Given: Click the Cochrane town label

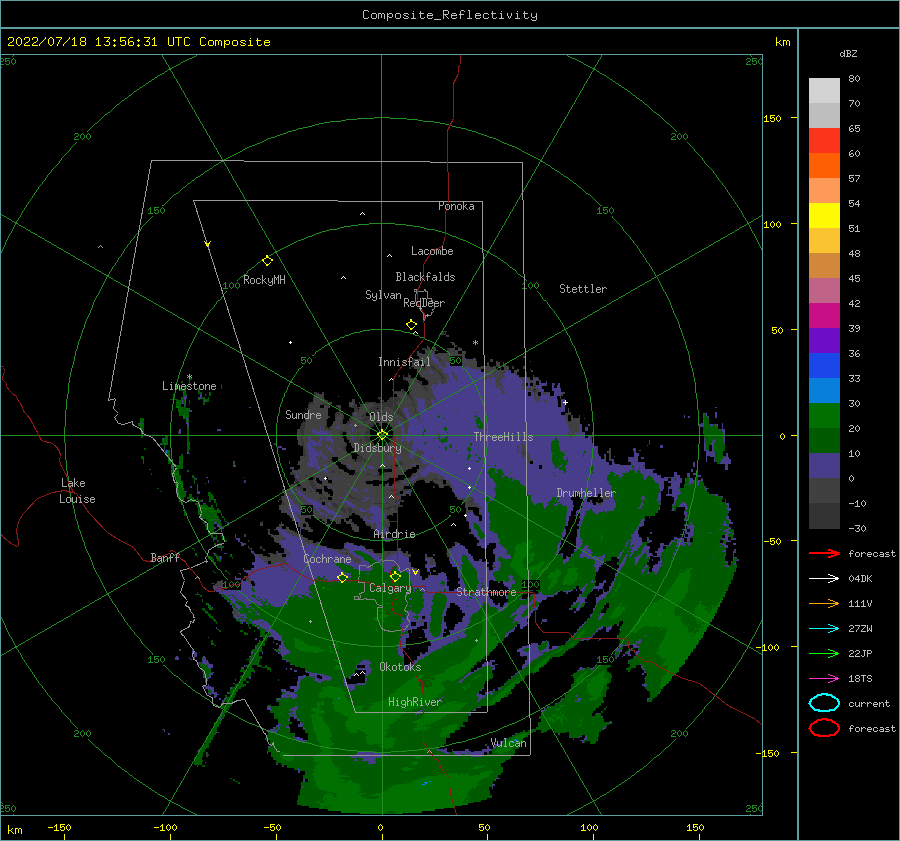Looking at the screenshot, I should pyautogui.click(x=327, y=559).
